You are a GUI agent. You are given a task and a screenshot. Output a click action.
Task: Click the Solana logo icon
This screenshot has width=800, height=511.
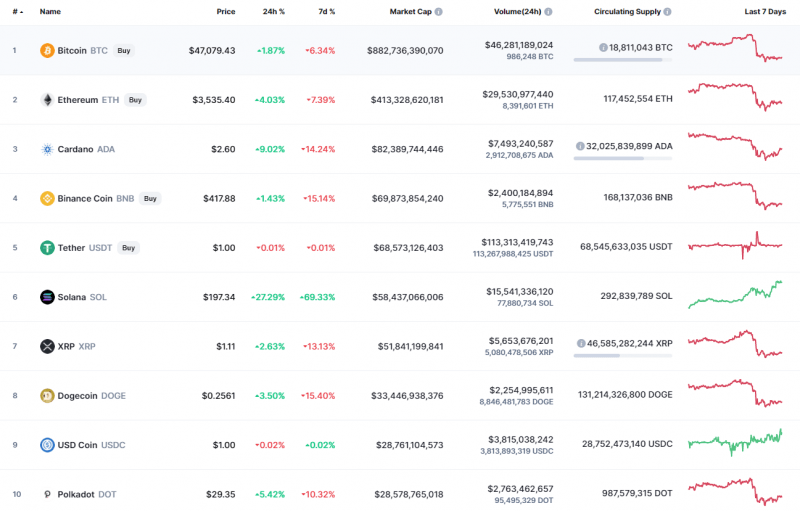point(47,297)
